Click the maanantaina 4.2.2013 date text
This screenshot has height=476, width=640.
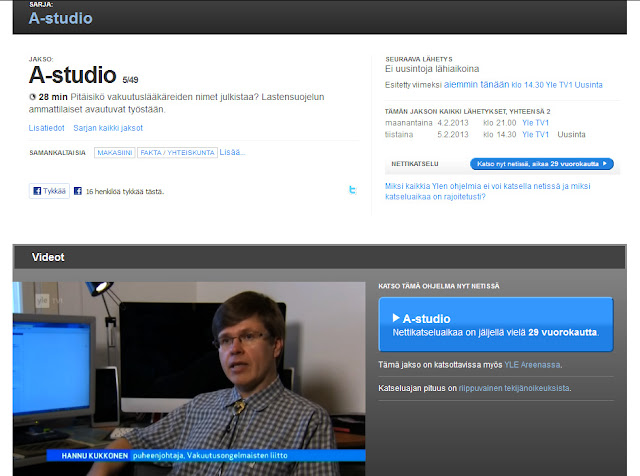427,122
